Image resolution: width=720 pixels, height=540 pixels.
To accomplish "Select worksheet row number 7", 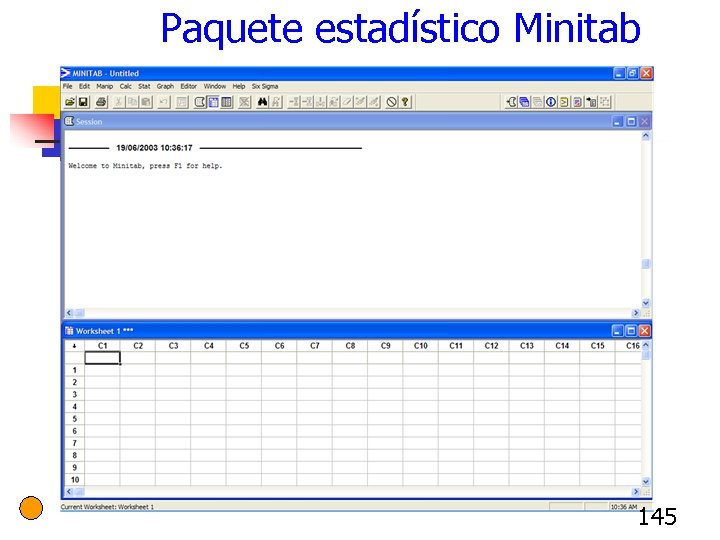I will click(x=74, y=443).
